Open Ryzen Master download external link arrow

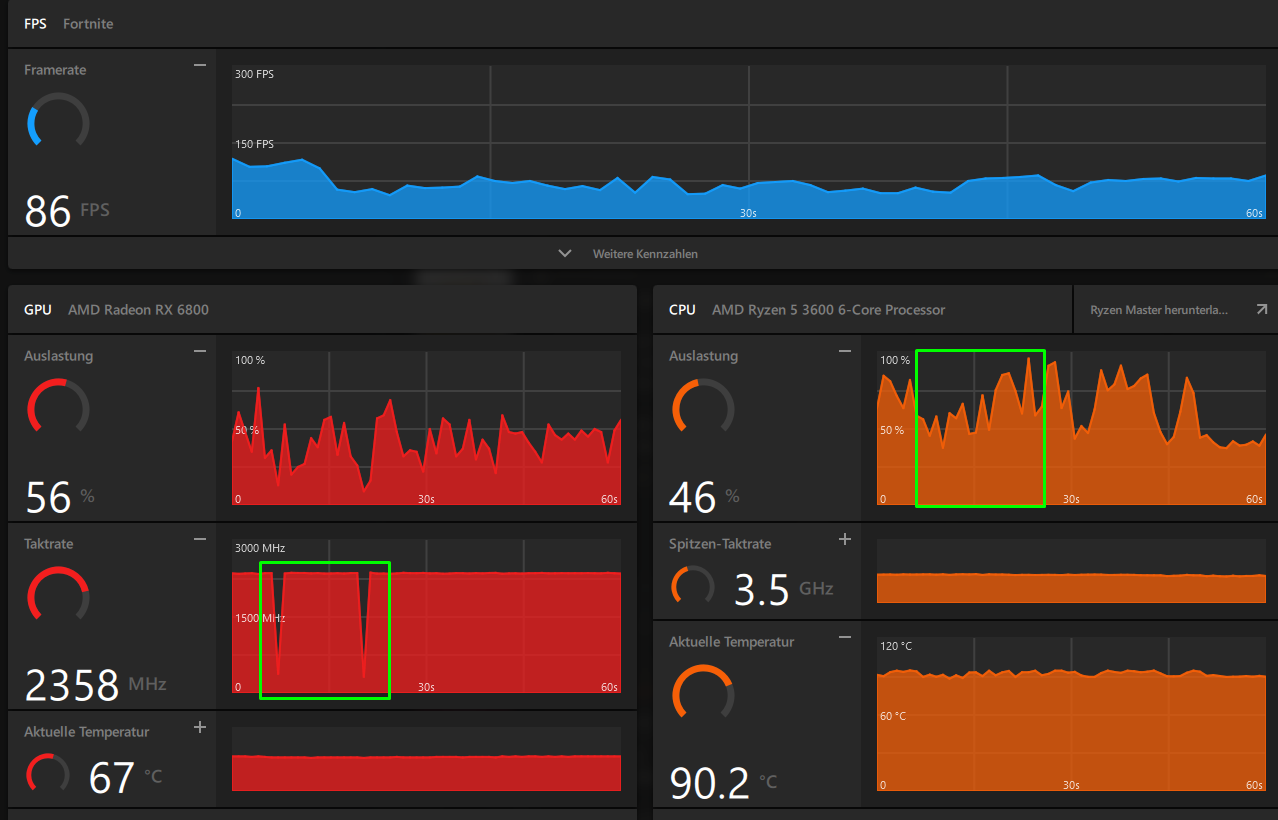(x=1260, y=310)
